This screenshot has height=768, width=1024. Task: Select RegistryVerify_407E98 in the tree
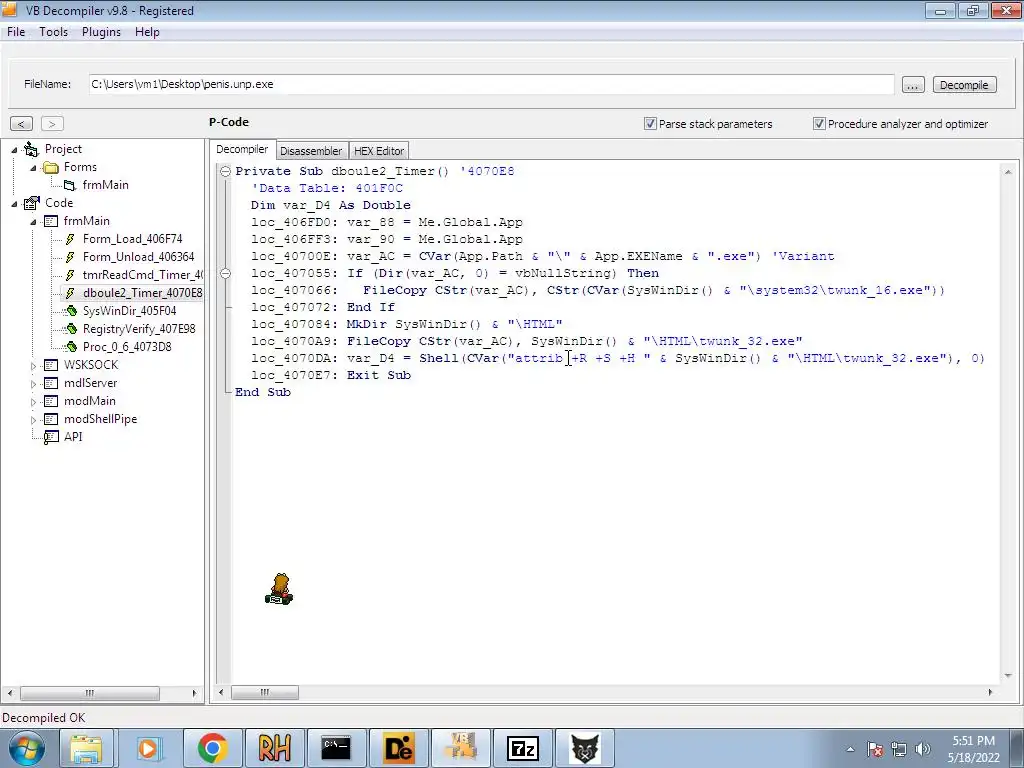(139, 329)
